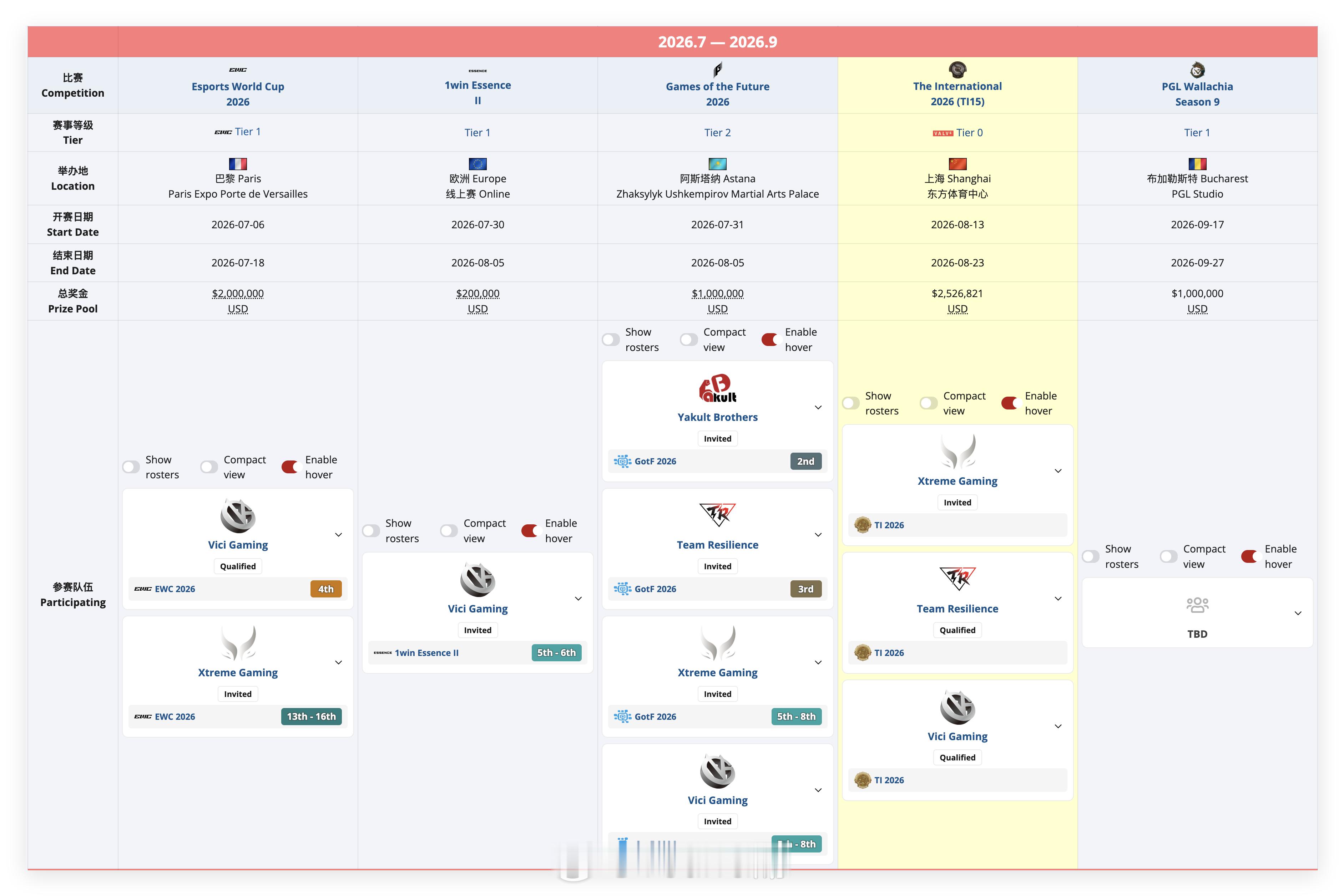Click 1win Essence II link in Vici Gaming card
This screenshot has height=896, width=1344.
tap(426, 653)
